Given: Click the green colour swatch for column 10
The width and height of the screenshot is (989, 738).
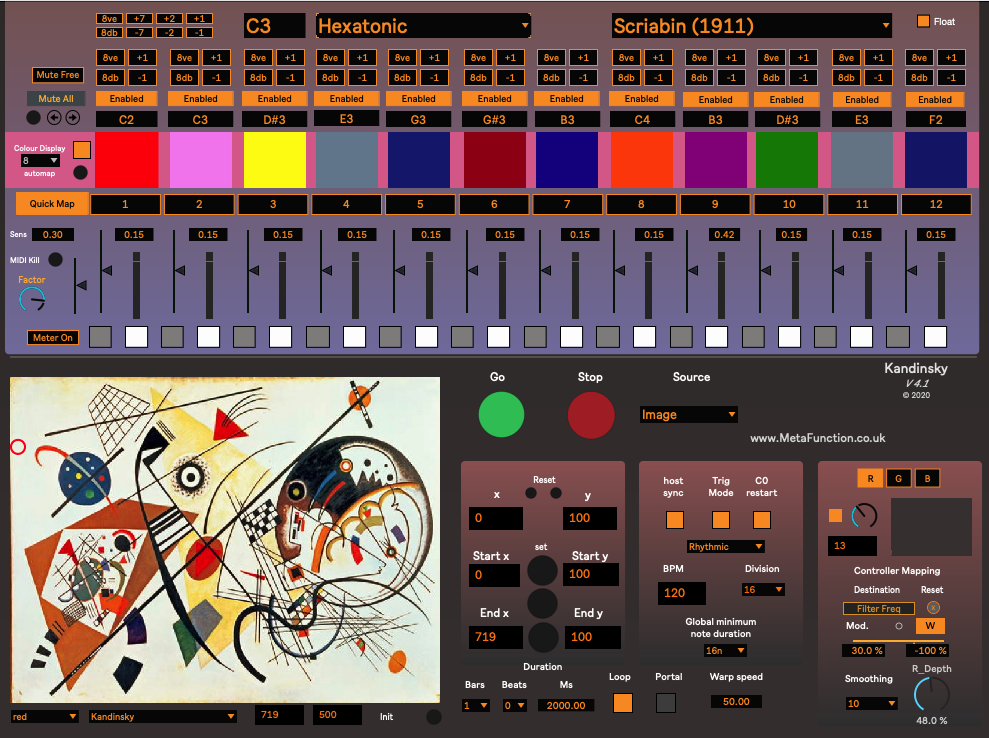Looking at the screenshot, I should [787, 160].
